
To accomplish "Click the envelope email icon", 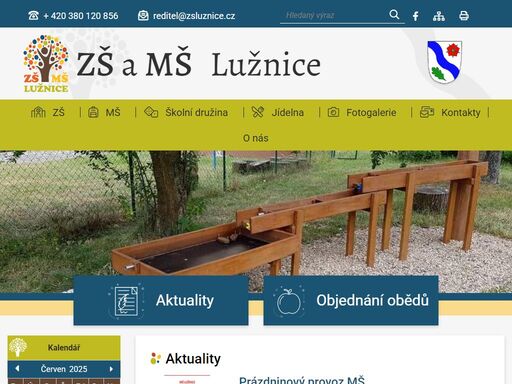I will tap(143, 15).
